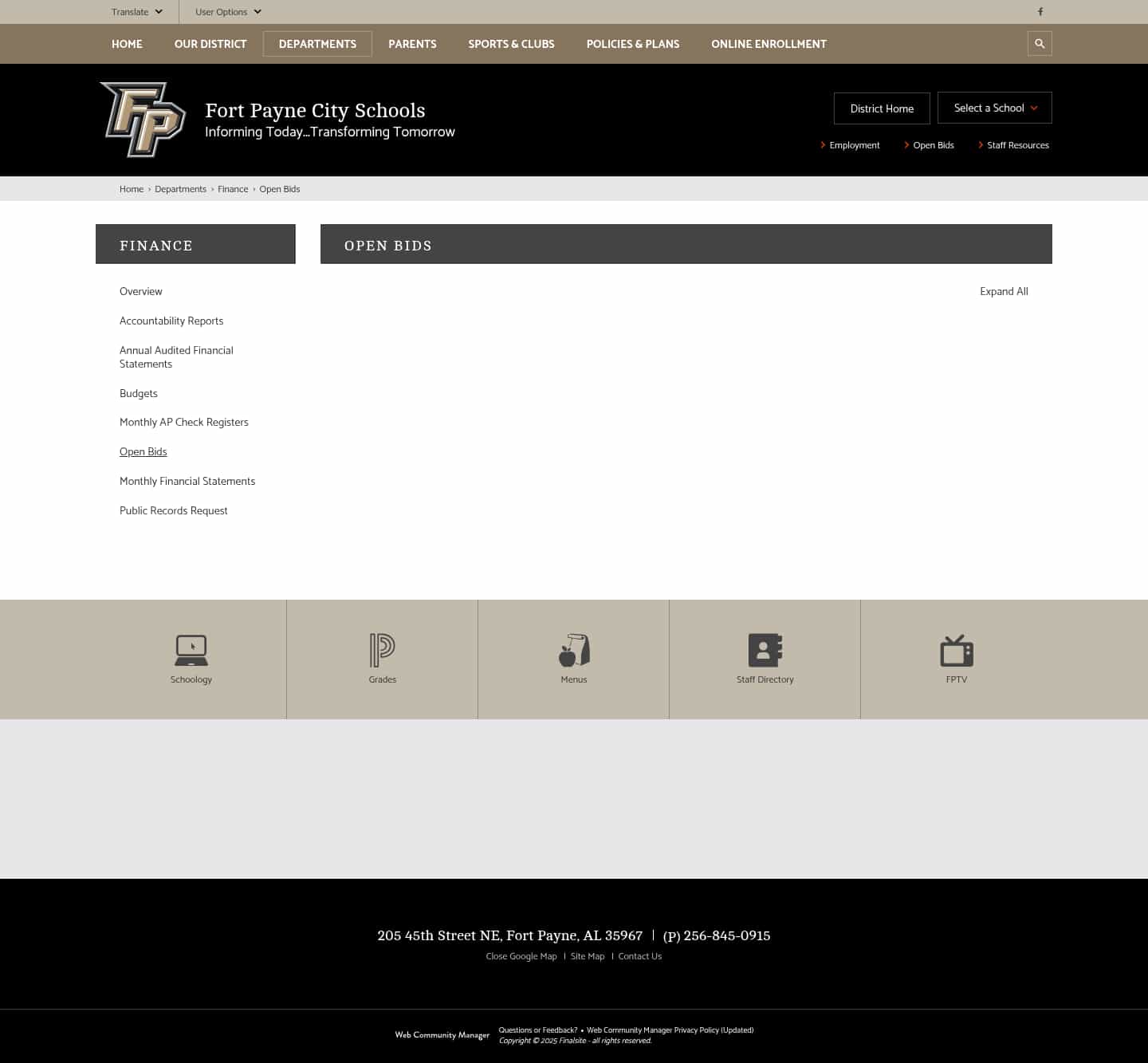This screenshot has height=1063, width=1148.
Task: Open the Menus lunch bag icon
Action: (x=574, y=651)
